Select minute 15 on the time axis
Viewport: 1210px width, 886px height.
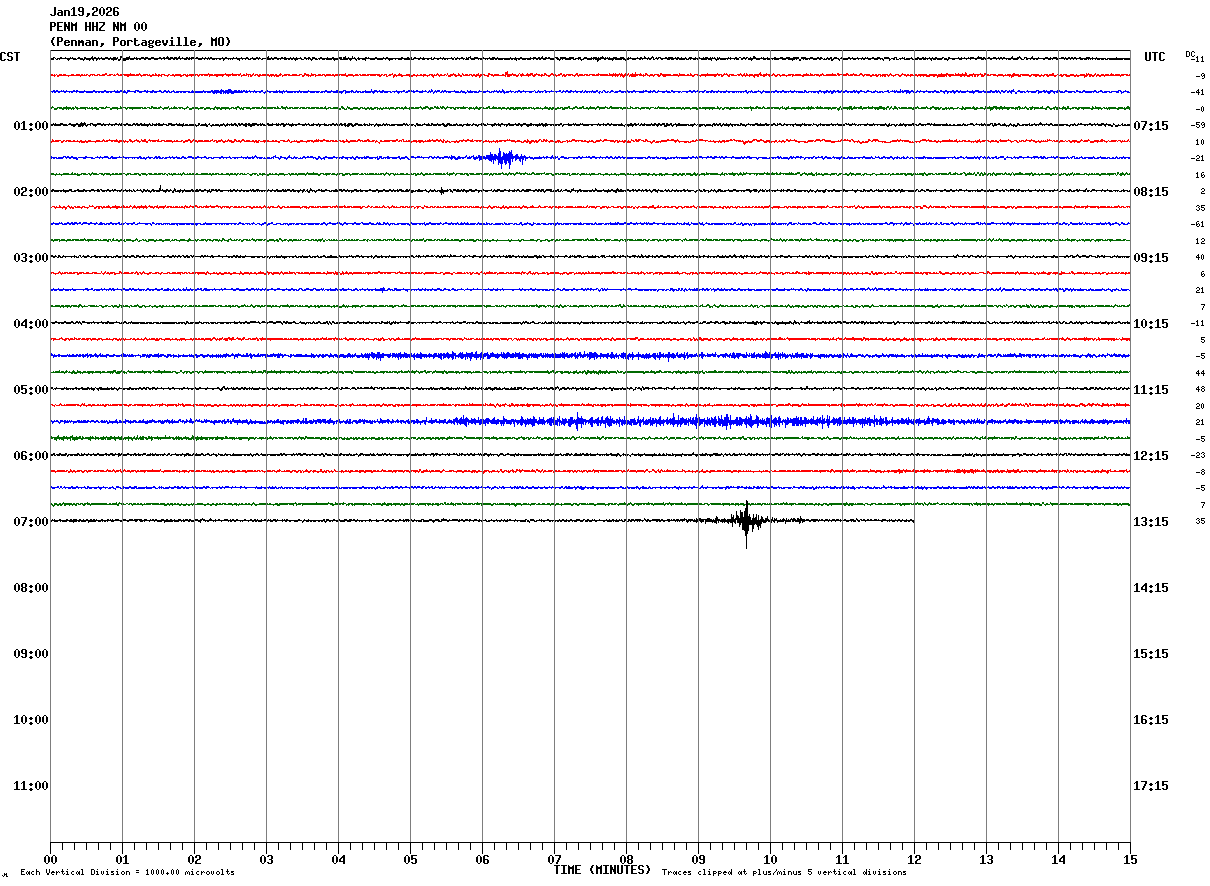(x=1129, y=859)
